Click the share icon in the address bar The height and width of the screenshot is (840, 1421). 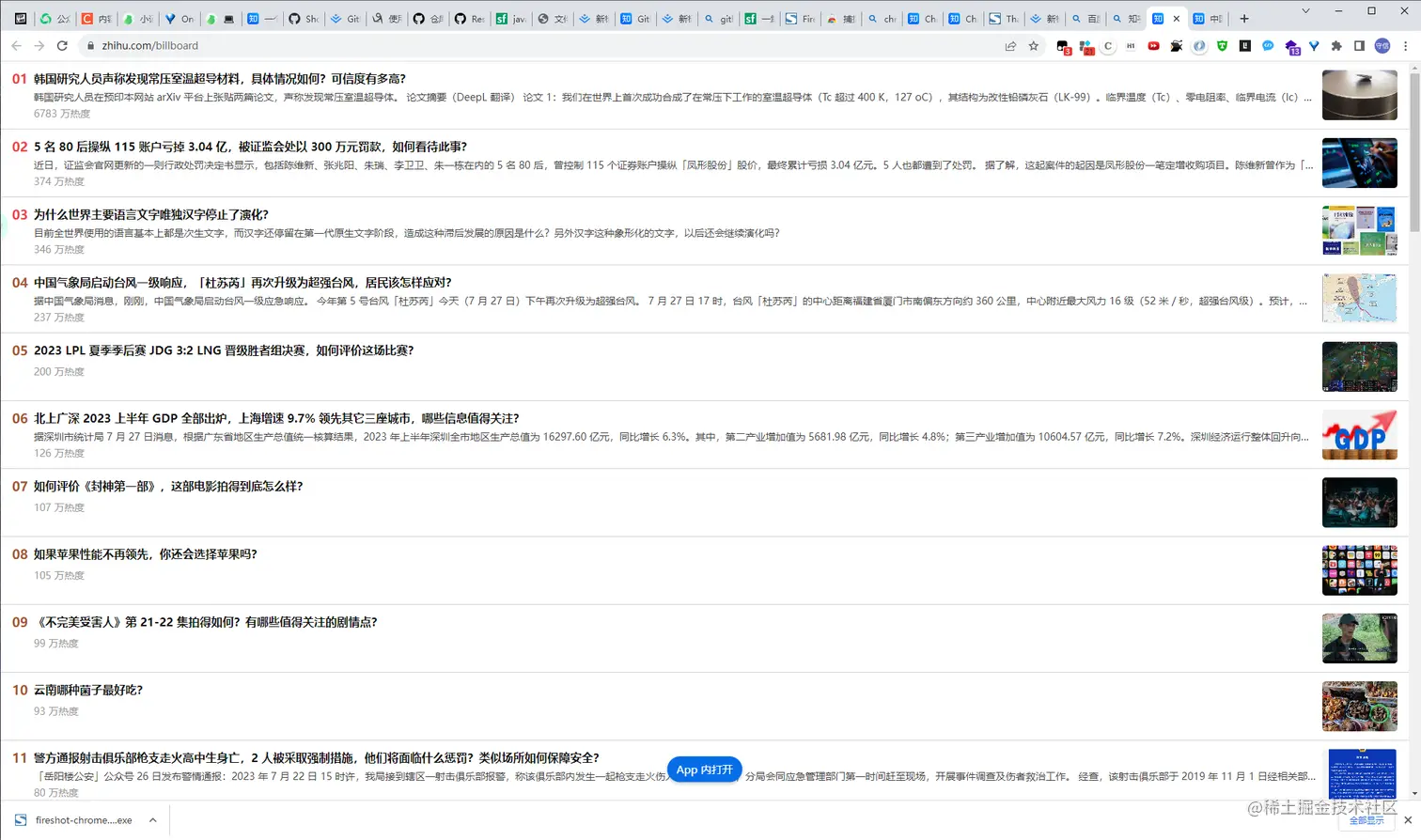[x=1010, y=45]
